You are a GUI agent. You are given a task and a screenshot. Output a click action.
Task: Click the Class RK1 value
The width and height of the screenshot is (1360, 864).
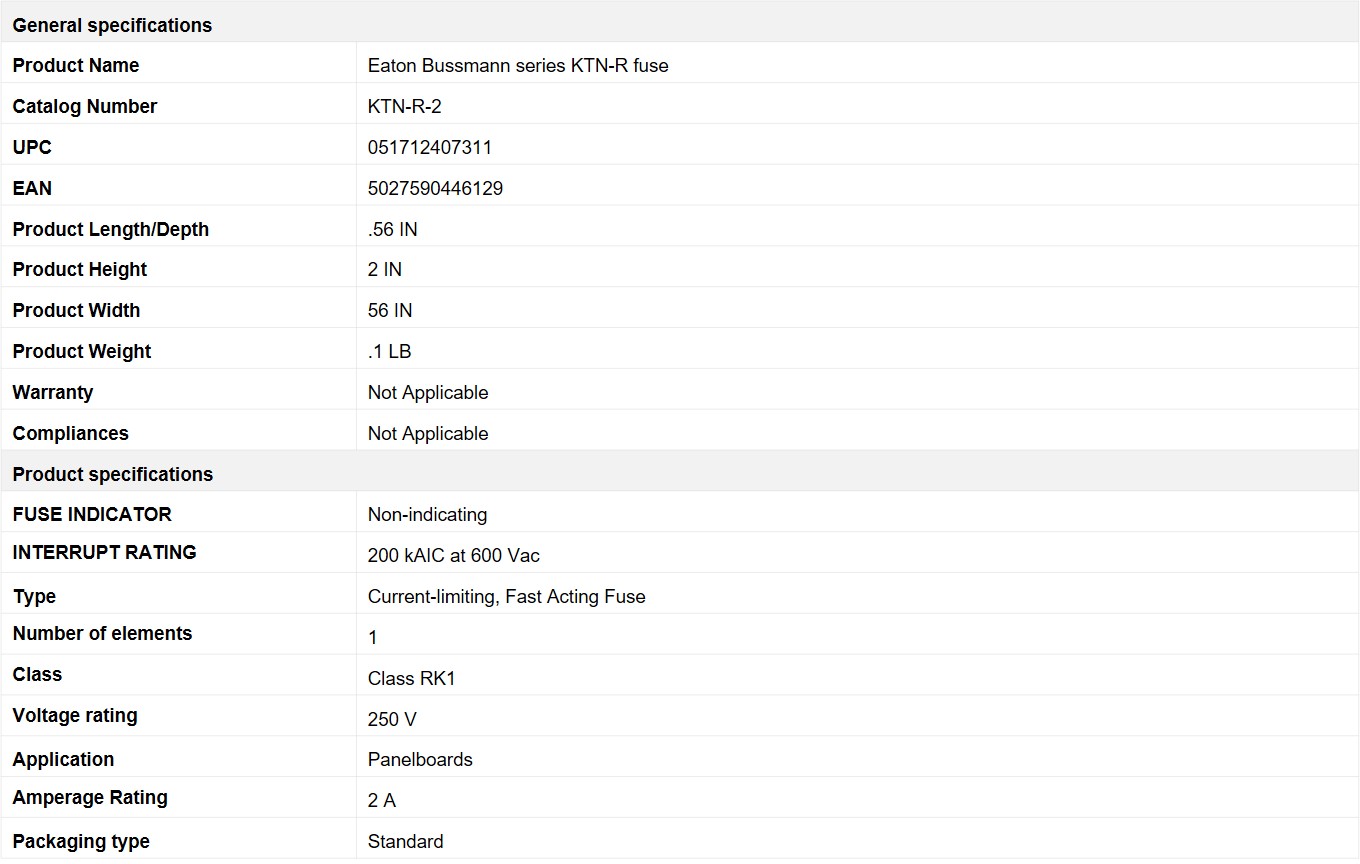point(412,679)
